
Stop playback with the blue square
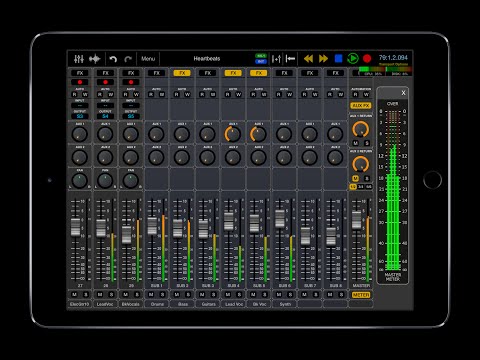point(338,59)
